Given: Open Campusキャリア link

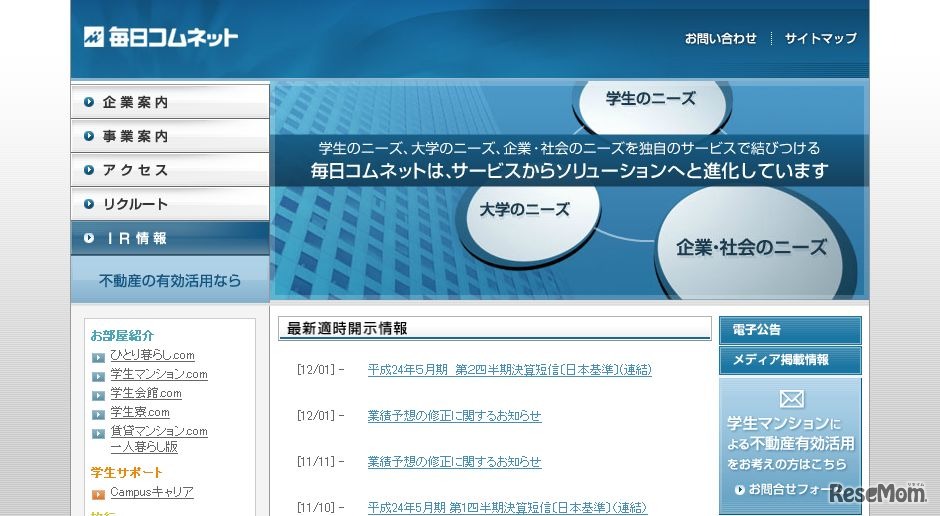Looking at the screenshot, I should point(152,493).
